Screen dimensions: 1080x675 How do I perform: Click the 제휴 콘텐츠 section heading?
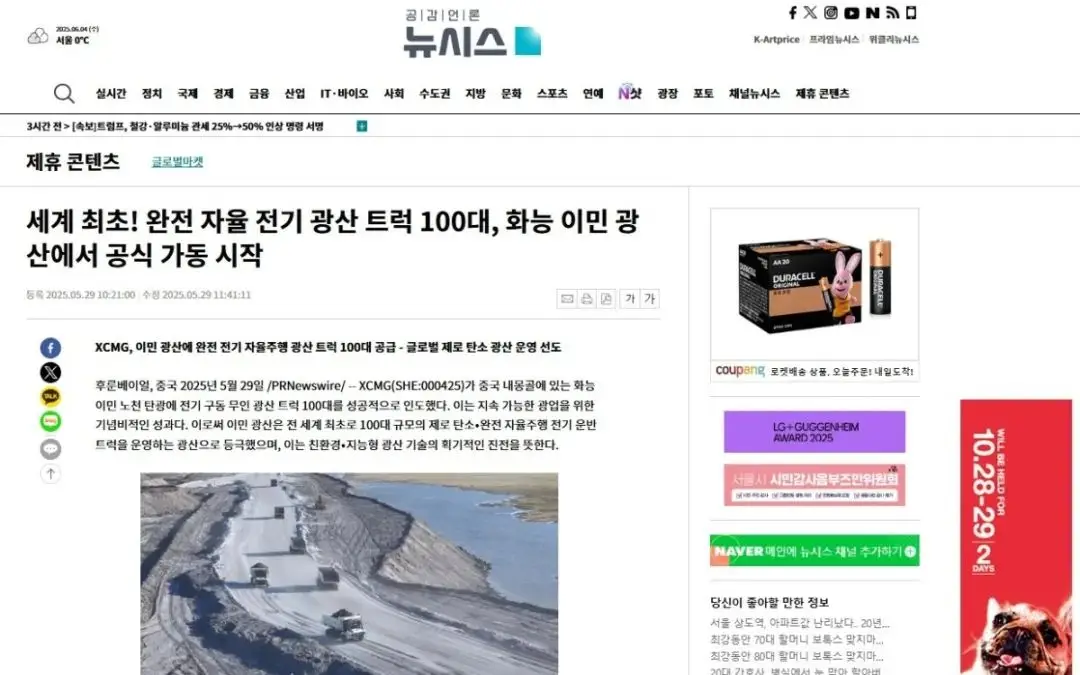point(73,162)
